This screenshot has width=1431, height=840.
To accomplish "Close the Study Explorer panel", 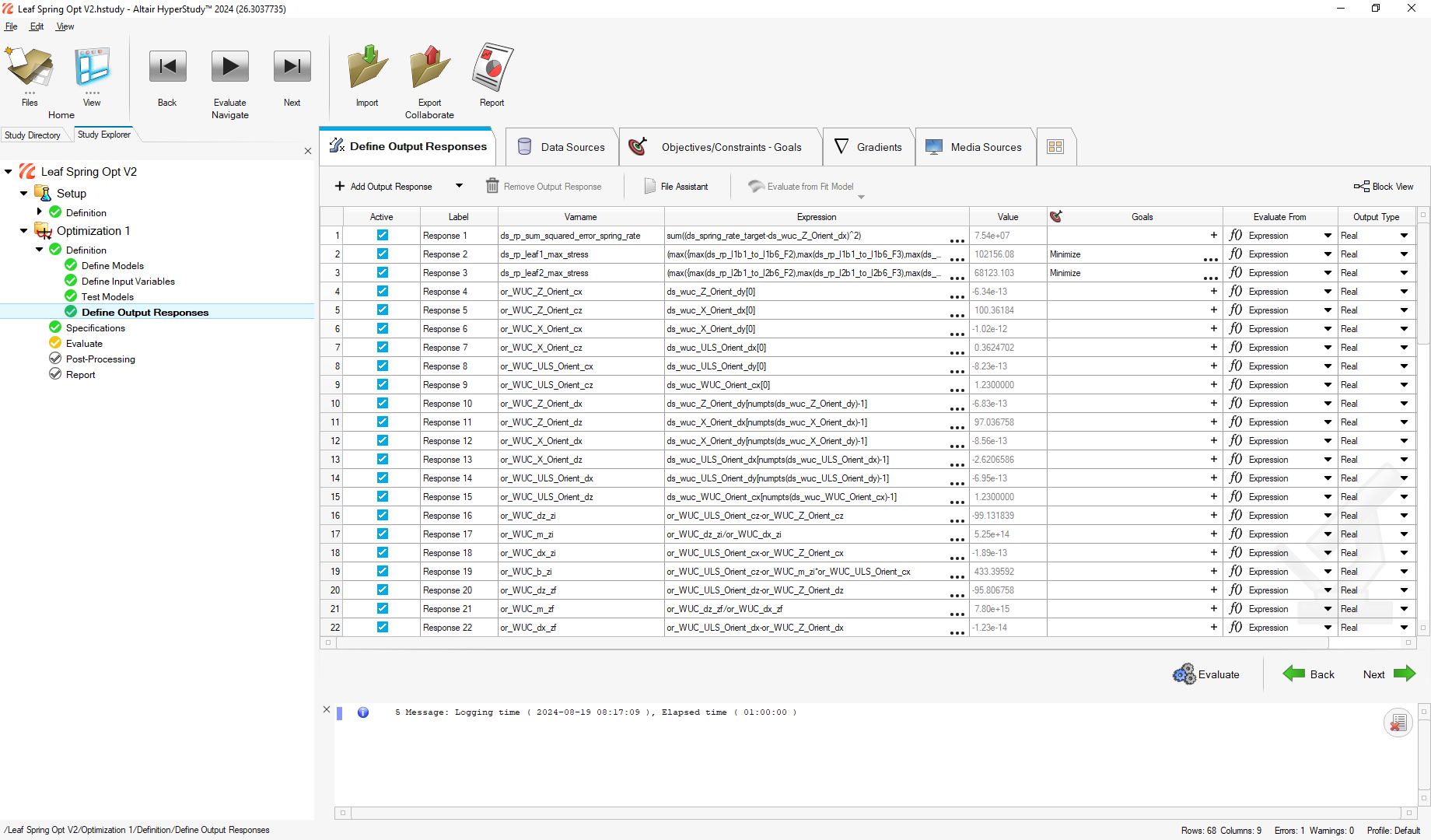I will coord(308,151).
